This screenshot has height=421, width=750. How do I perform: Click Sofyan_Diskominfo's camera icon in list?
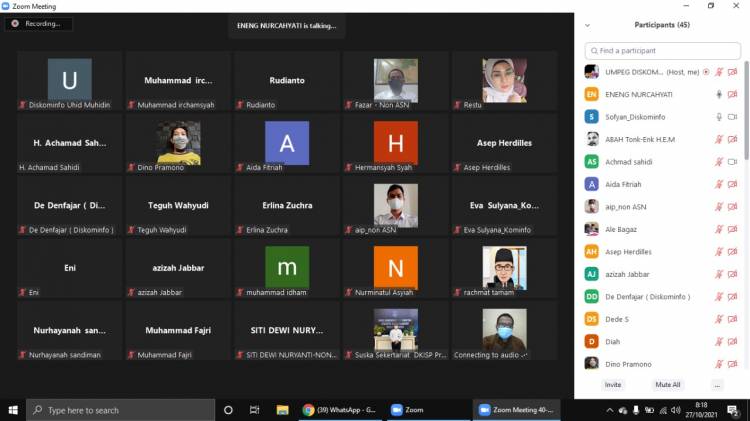733,117
